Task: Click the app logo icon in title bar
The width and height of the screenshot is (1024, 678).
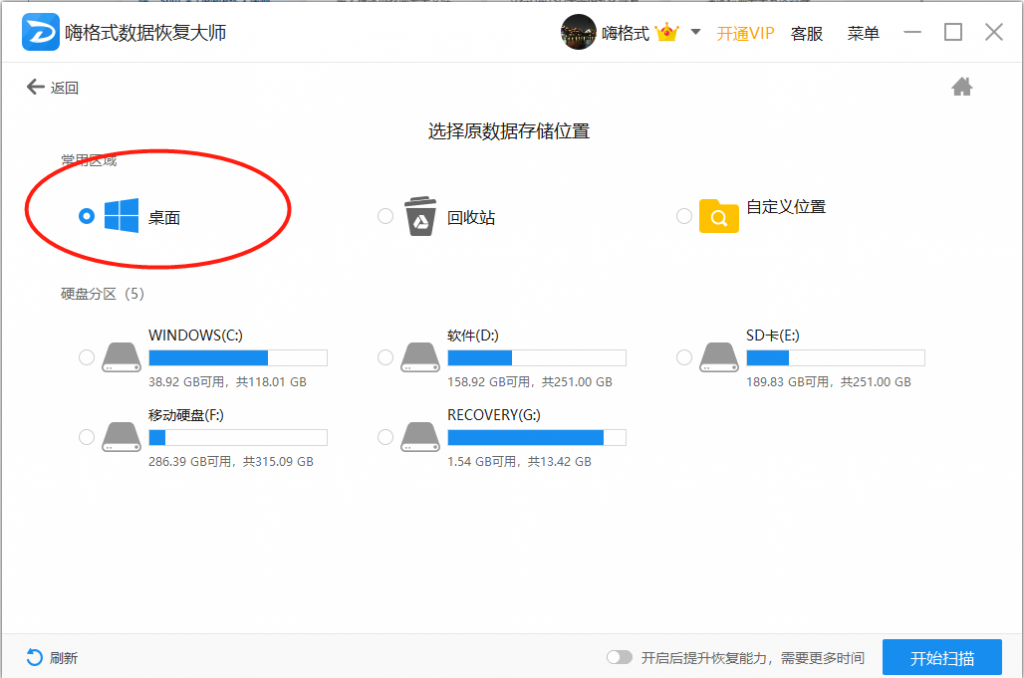Action: tap(40, 32)
